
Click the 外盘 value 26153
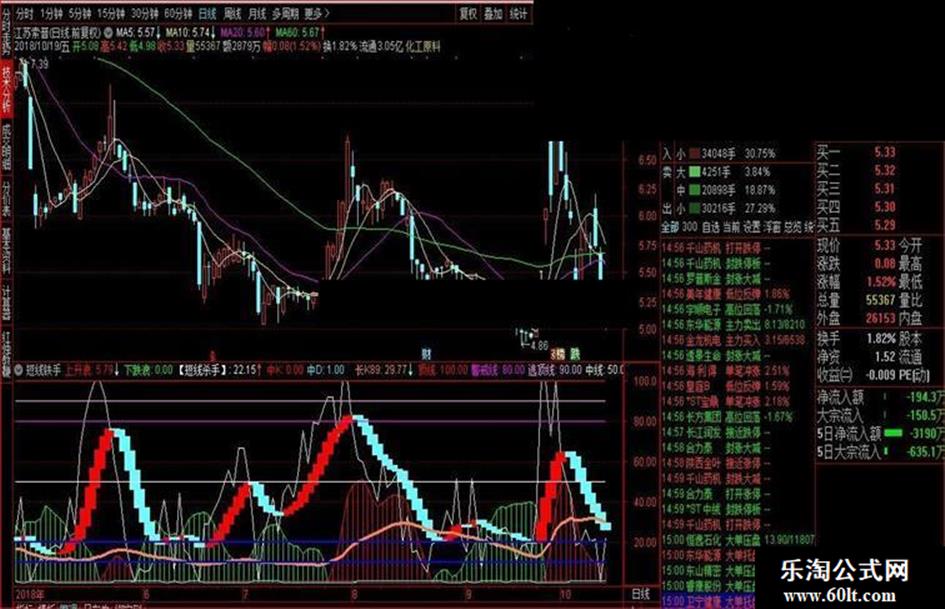pos(881,318)
